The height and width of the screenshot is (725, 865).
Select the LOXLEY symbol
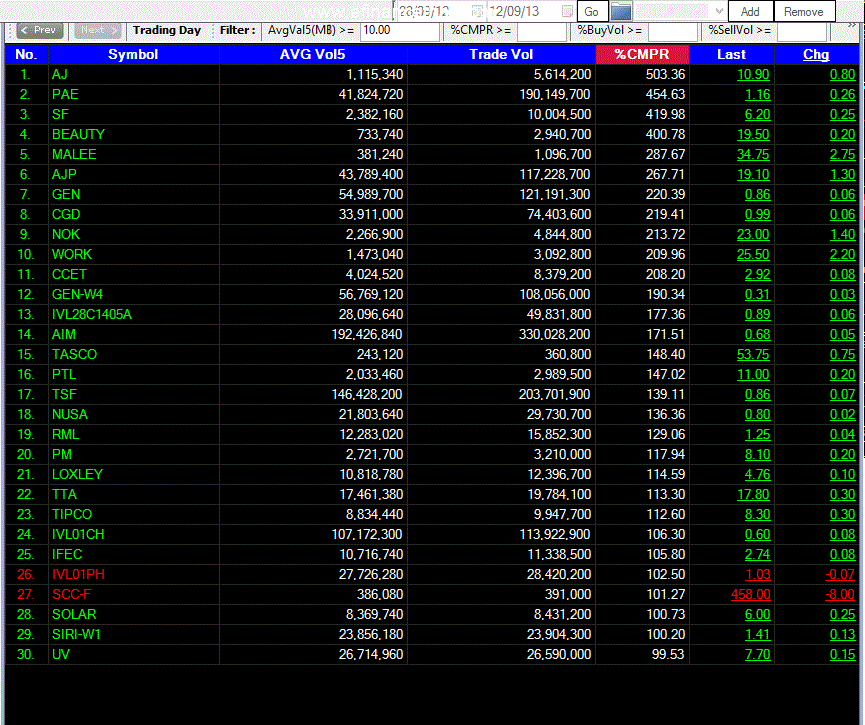pyautogui.click(x=77, y=475)
